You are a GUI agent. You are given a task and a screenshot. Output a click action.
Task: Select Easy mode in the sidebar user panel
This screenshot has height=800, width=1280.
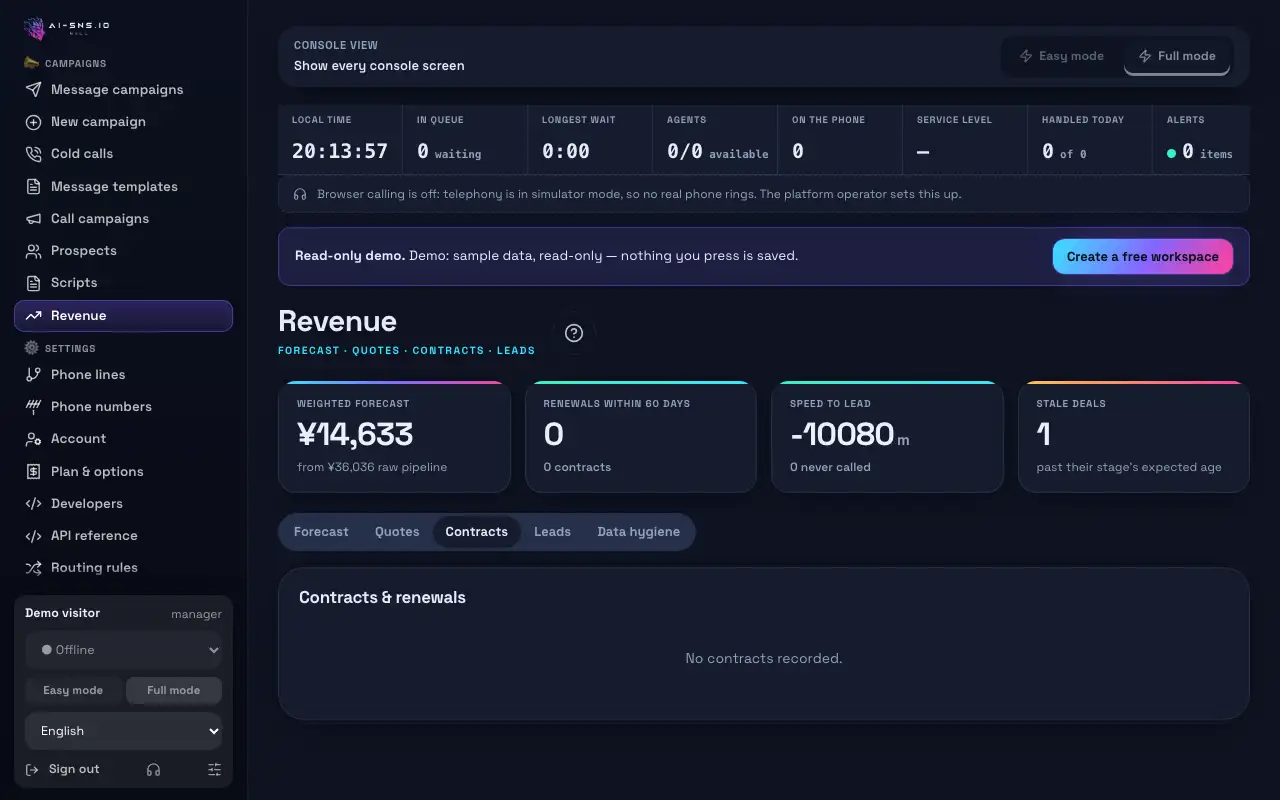point(73,690)
